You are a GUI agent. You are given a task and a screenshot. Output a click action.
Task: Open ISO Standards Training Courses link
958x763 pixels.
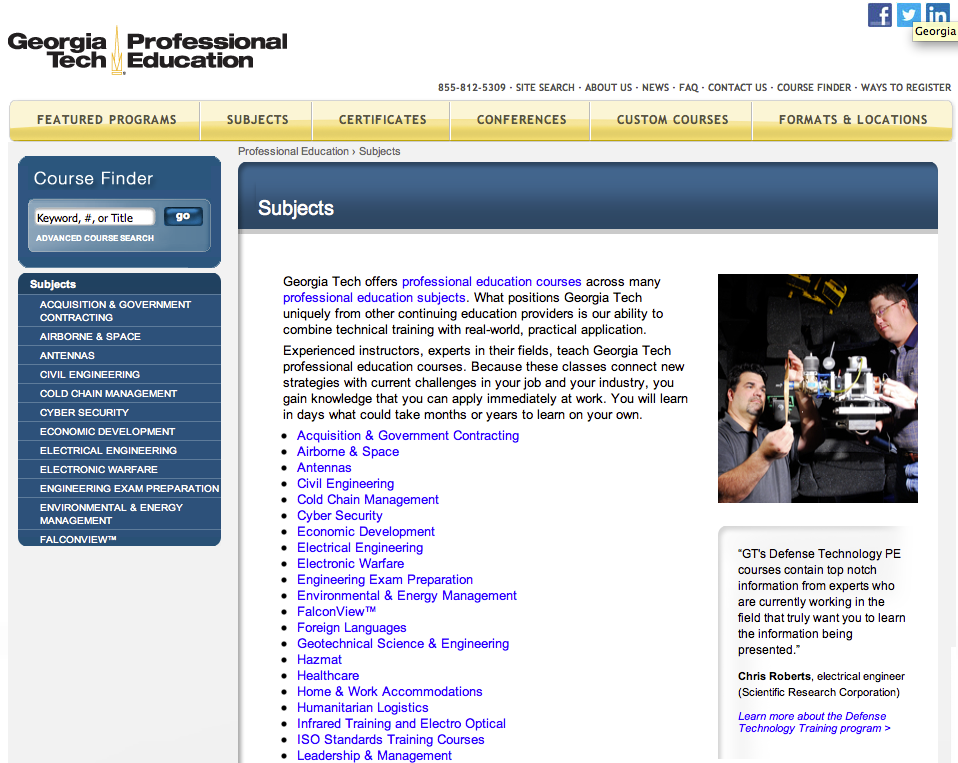click(x=390, y=739)
